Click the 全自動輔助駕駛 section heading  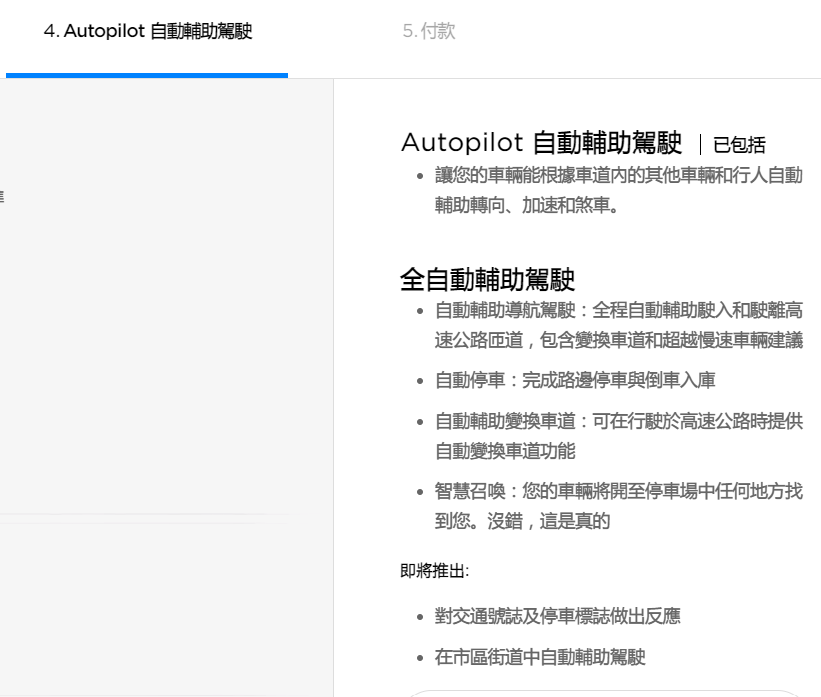(x=487, y=279)
